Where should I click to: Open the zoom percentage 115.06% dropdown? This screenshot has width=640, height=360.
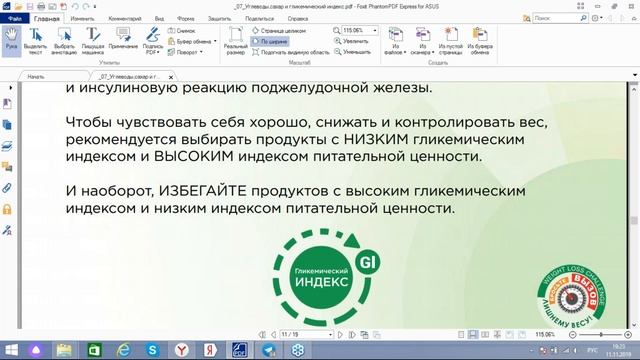(375, 31)
